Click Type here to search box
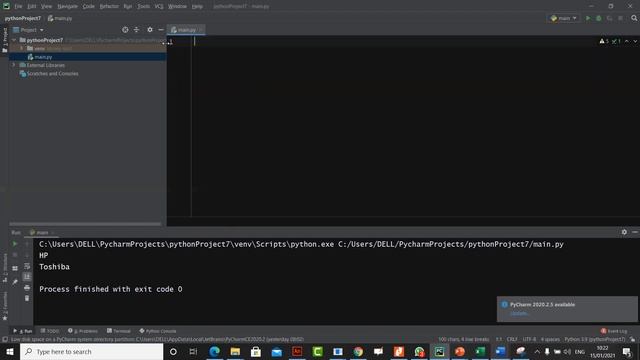The image size is (640, 360). pyautogui.click(x=91, y=351)
